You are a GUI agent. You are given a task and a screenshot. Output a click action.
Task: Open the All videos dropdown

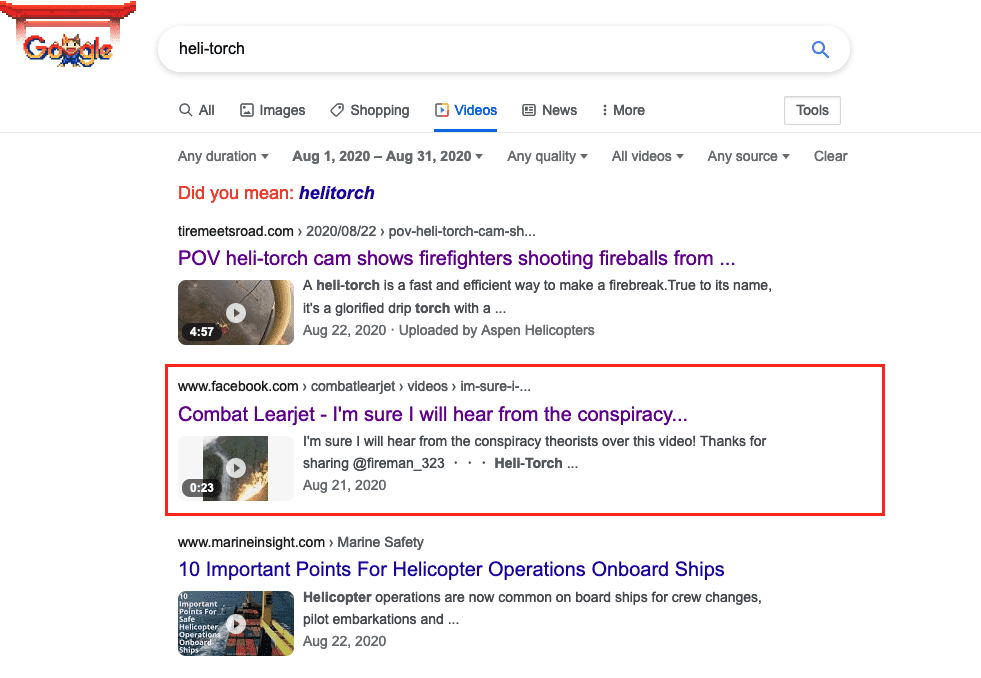coord(648,156)
